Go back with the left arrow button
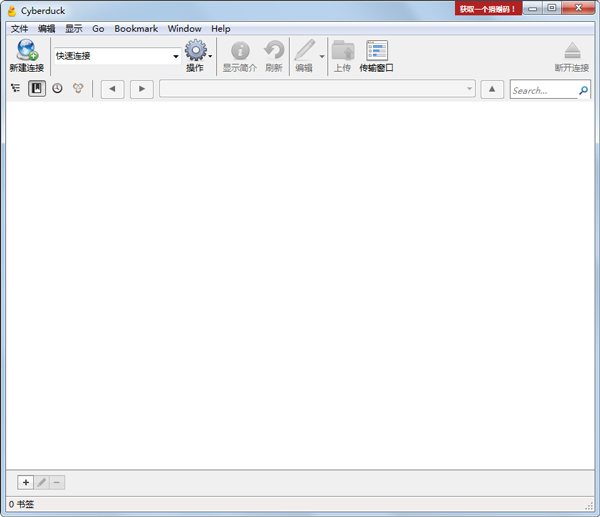 (112, 89)
